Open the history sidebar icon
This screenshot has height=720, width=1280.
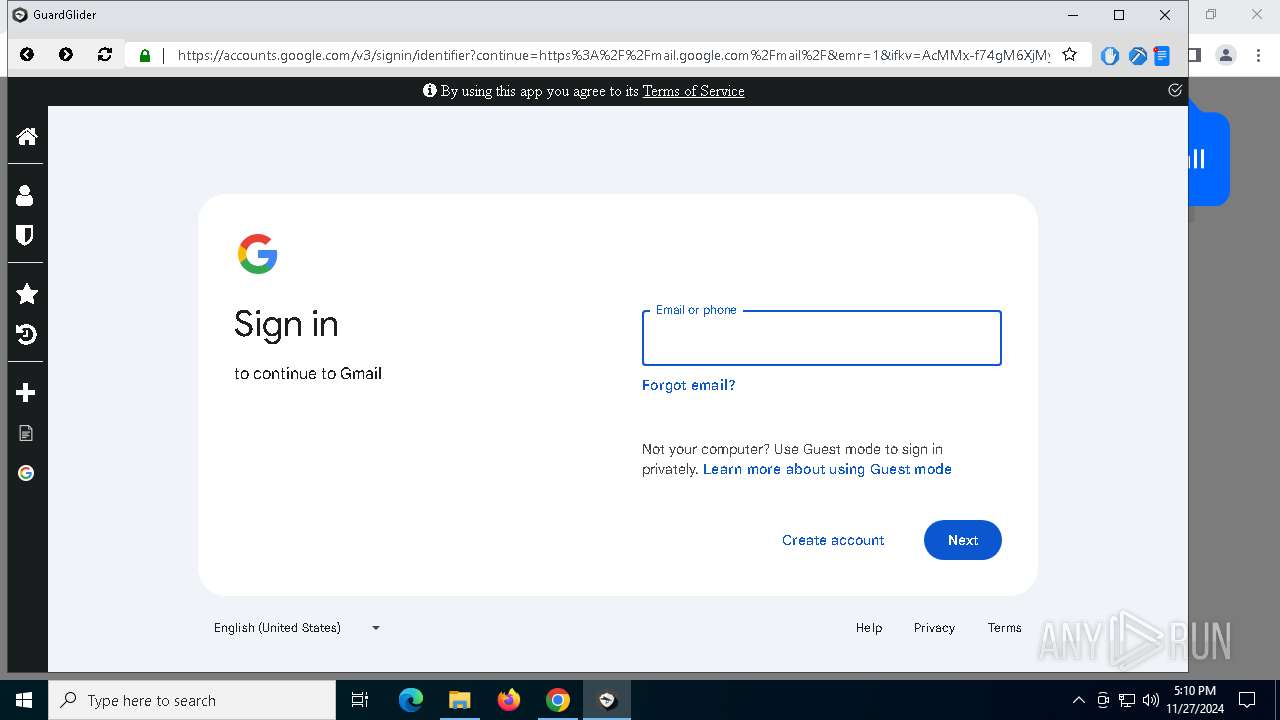coord(27,334)
